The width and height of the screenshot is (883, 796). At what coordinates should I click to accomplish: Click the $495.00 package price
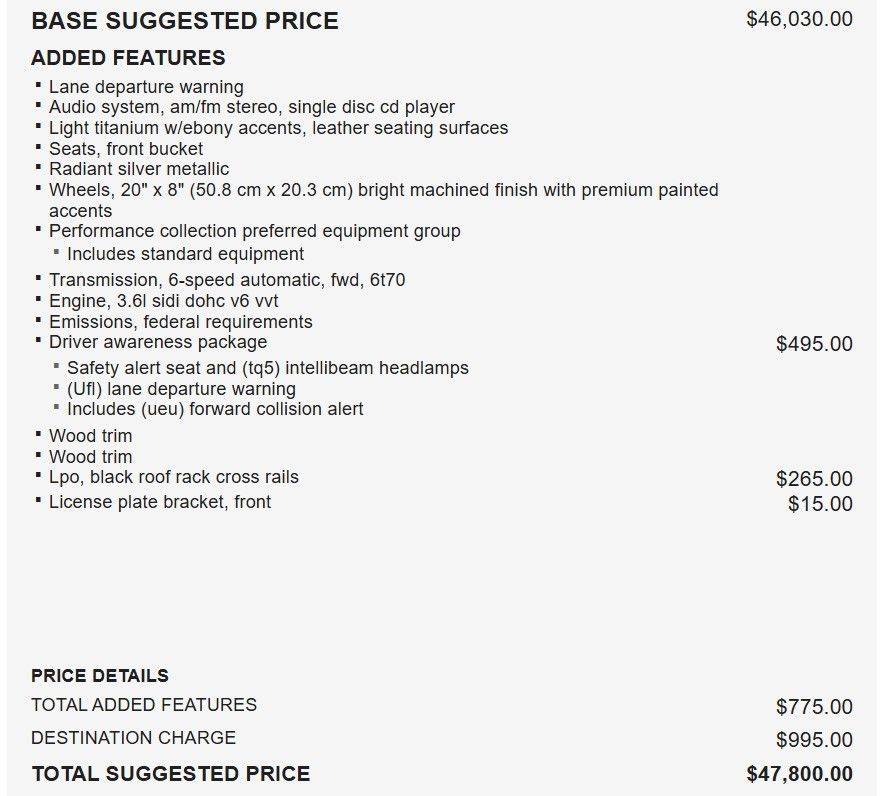(x=814, y=344)
